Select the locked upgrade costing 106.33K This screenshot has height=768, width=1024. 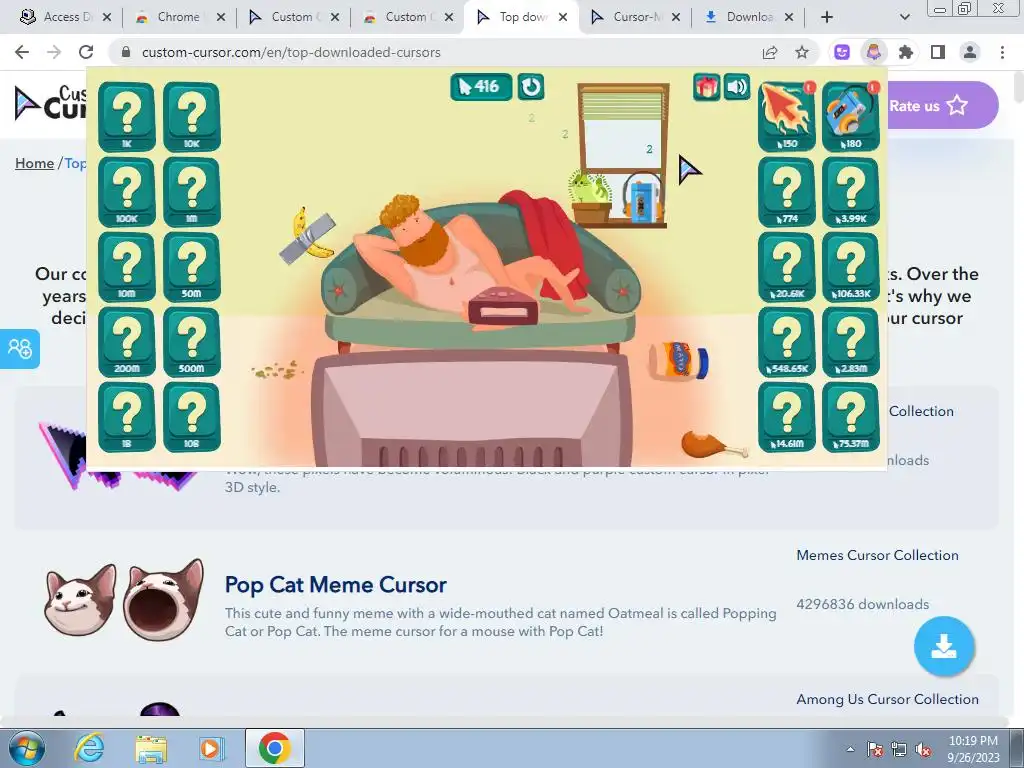851,267
